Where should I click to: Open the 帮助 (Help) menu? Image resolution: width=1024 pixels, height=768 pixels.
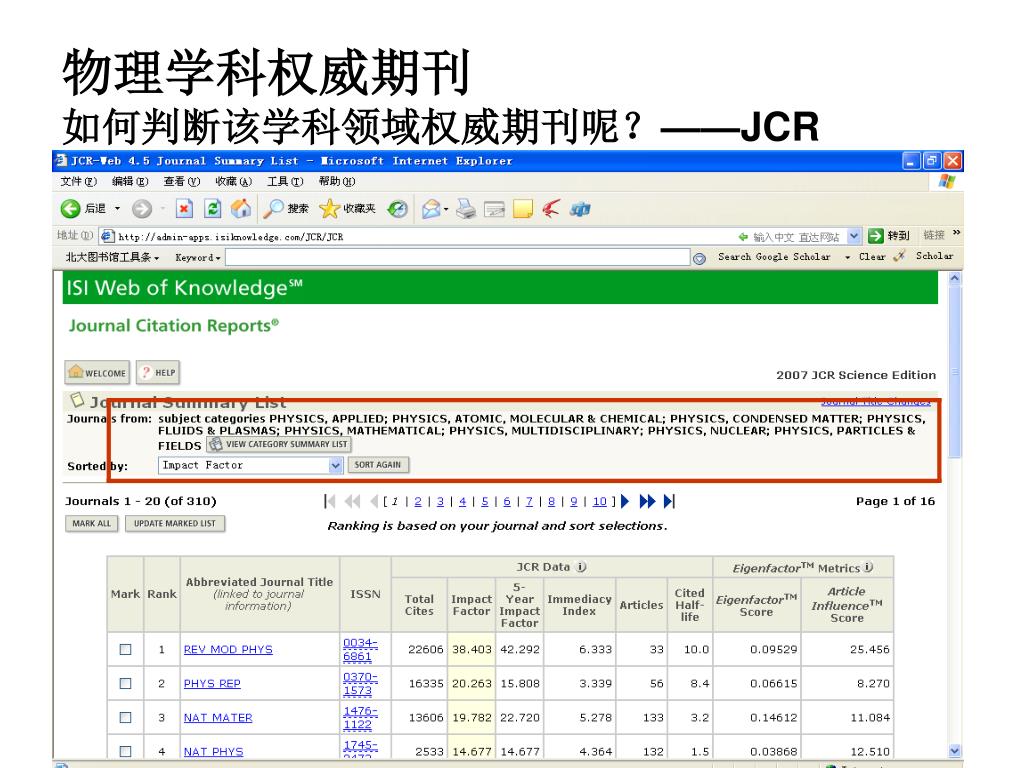[x=337, y=182]
